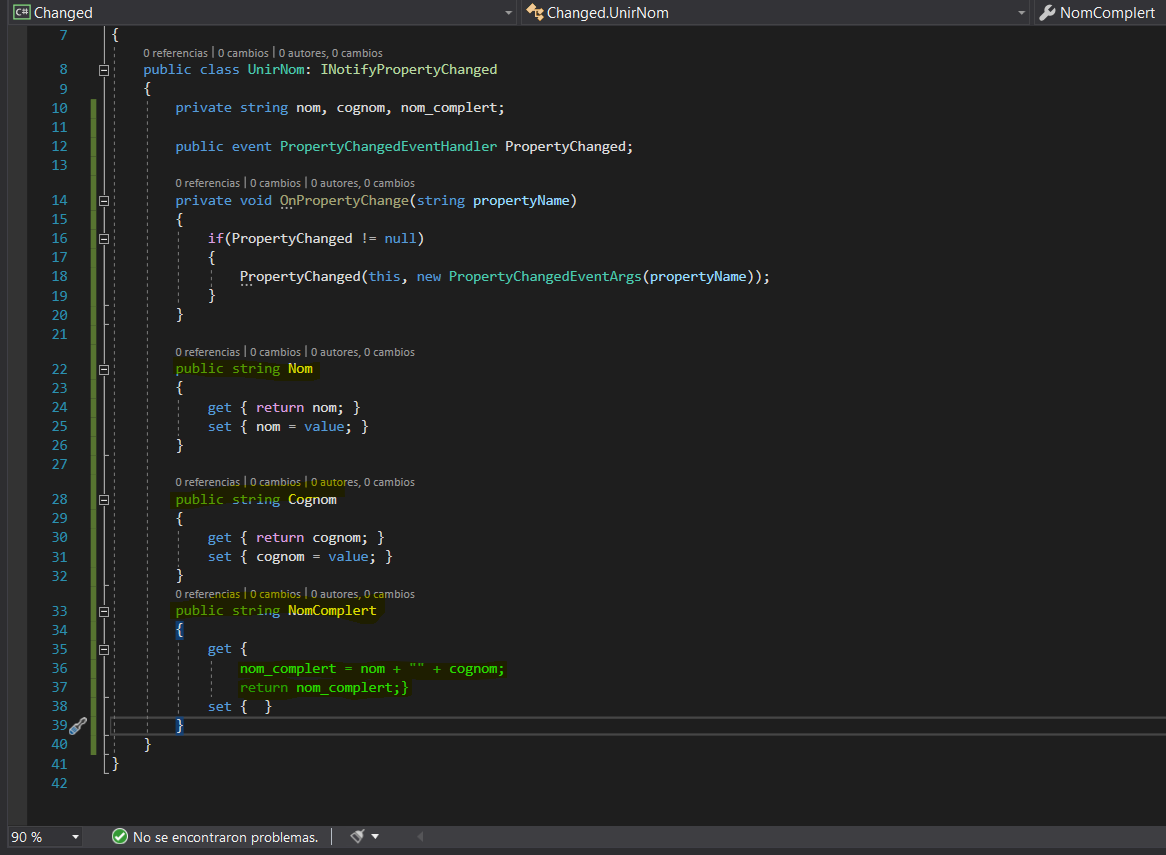Image resolution: width=1166 pixels, height=855 pixels.
Task: Open the code cleanup profile dropdown arrow
Action: pos(375,837)
